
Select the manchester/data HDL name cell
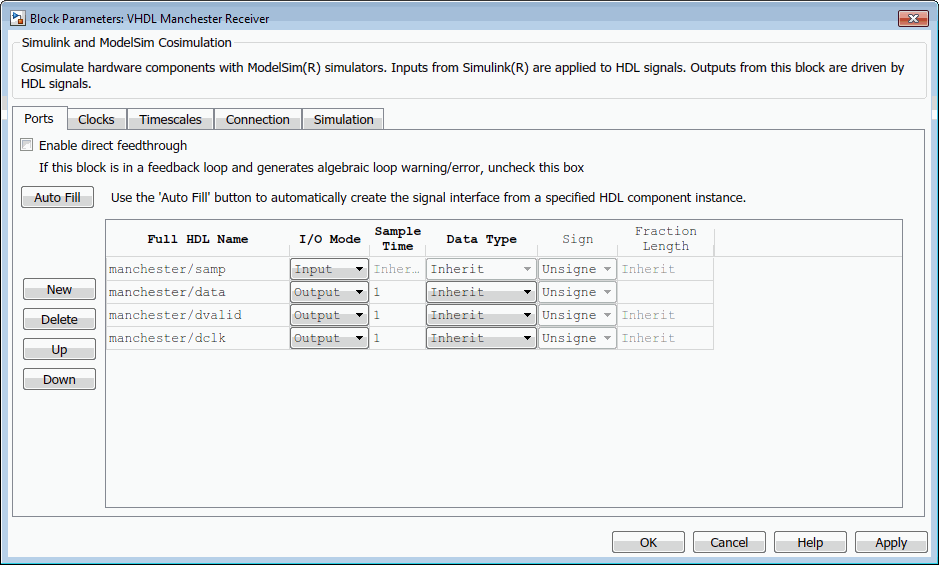click(198, 292)
